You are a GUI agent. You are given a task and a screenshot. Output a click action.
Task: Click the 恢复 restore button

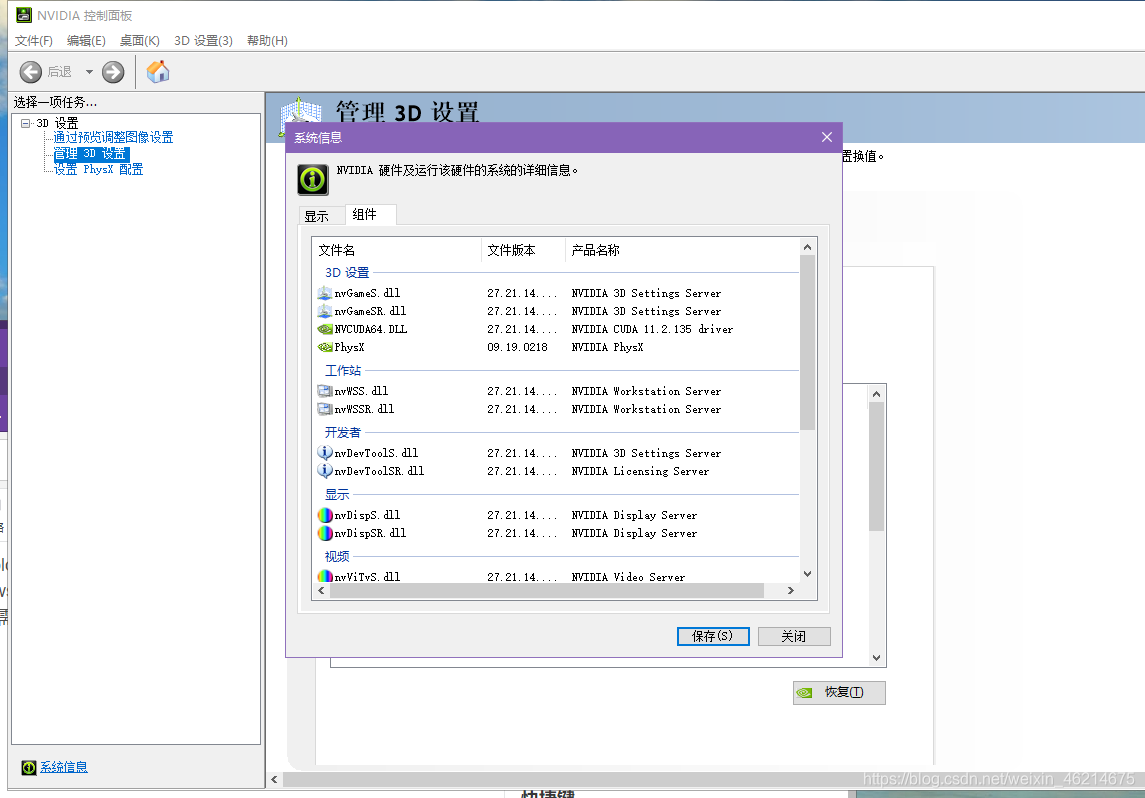838,692
